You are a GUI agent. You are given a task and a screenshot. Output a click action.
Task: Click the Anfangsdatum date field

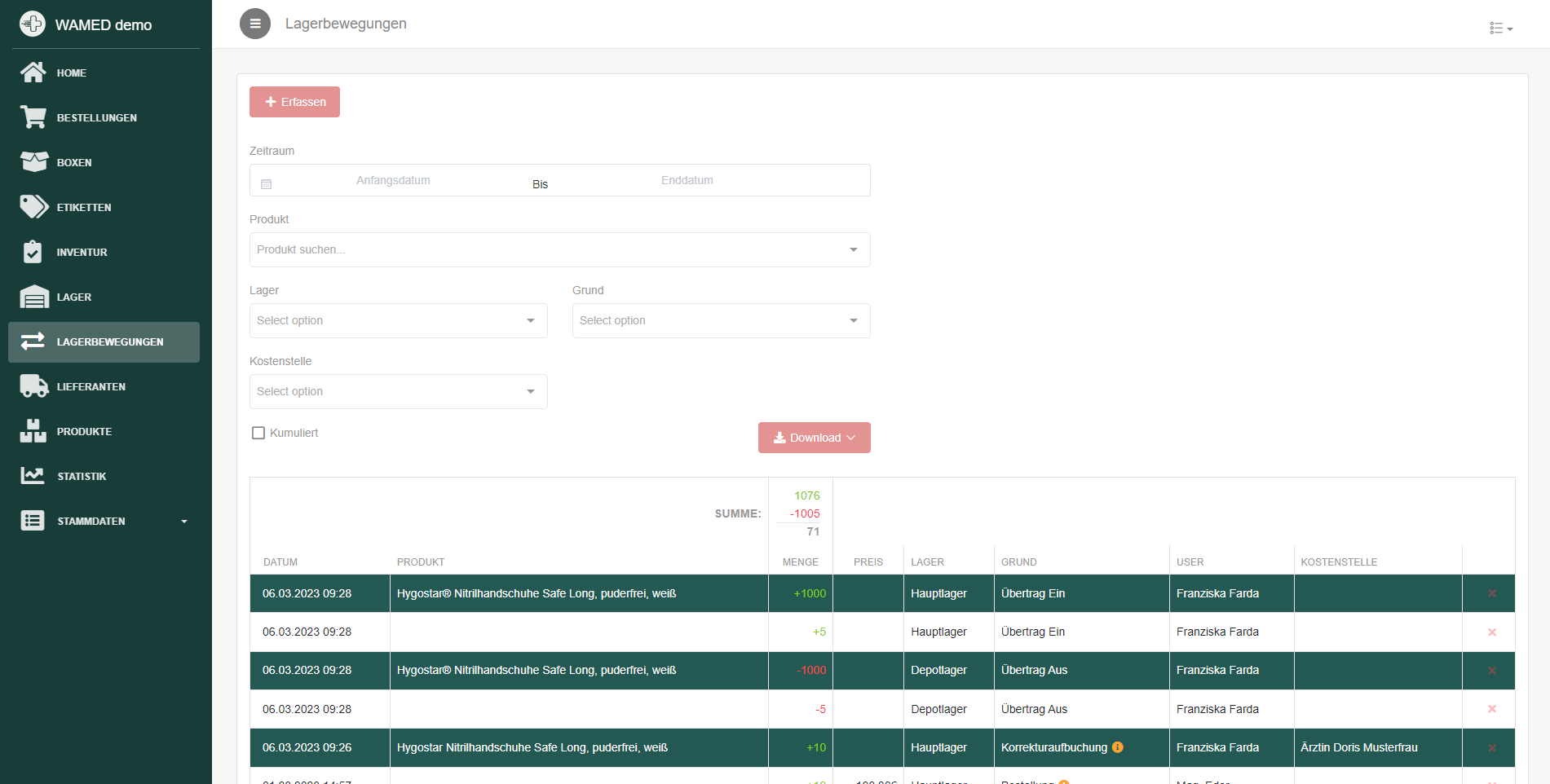coord(393,180)
